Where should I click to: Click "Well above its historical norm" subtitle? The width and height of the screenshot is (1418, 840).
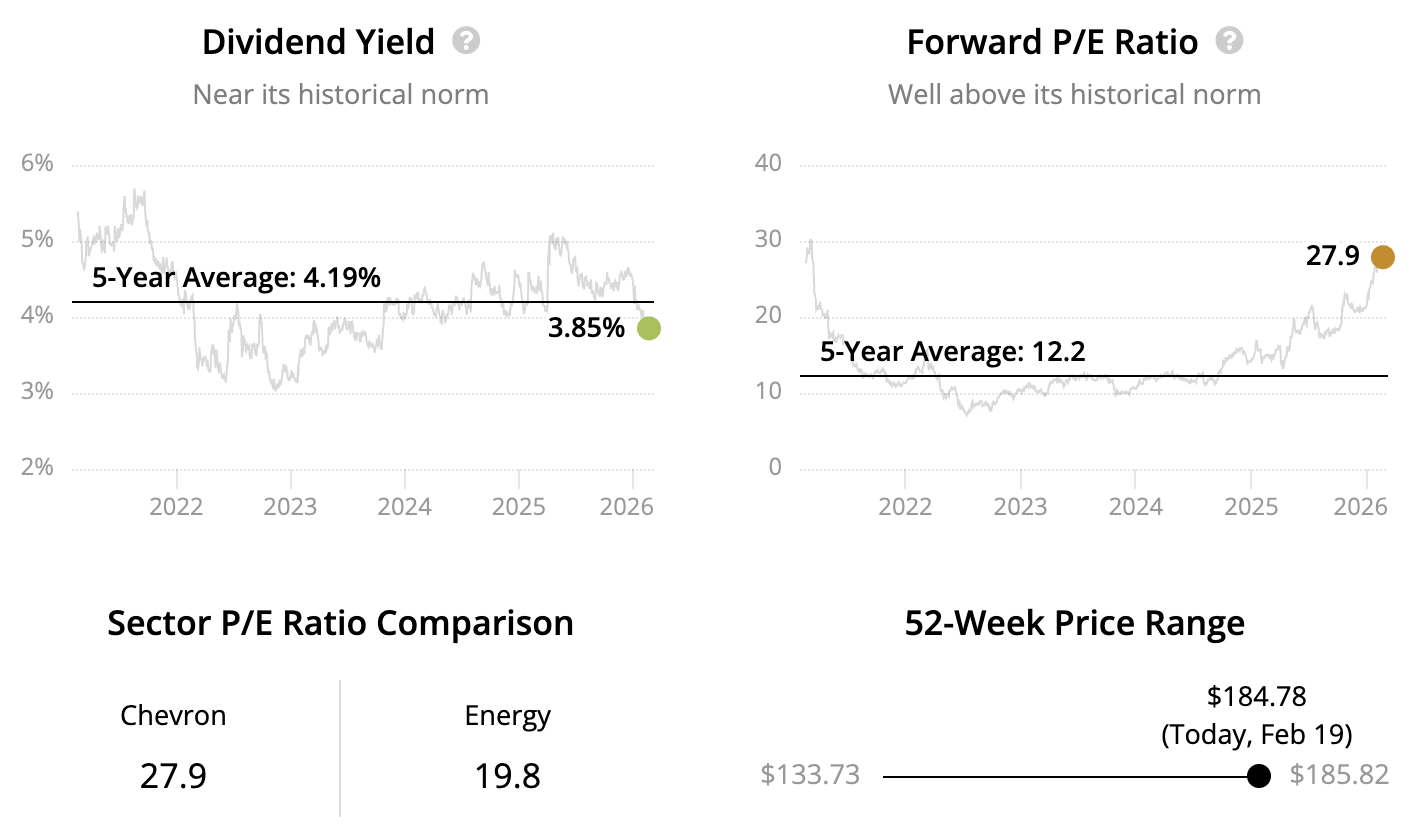(x=1074, y=95)
